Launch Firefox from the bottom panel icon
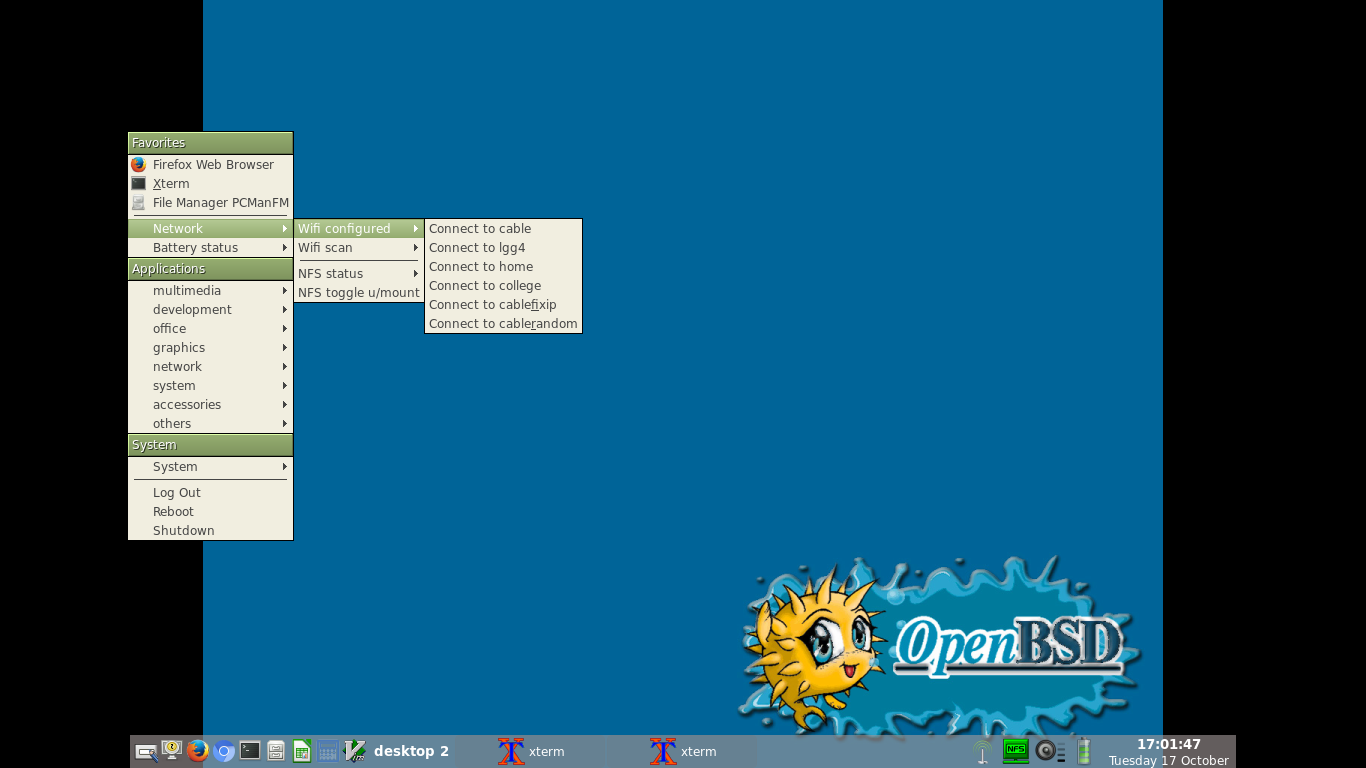The height and width of the screenshot is (768, 1366). pos(198,751)
